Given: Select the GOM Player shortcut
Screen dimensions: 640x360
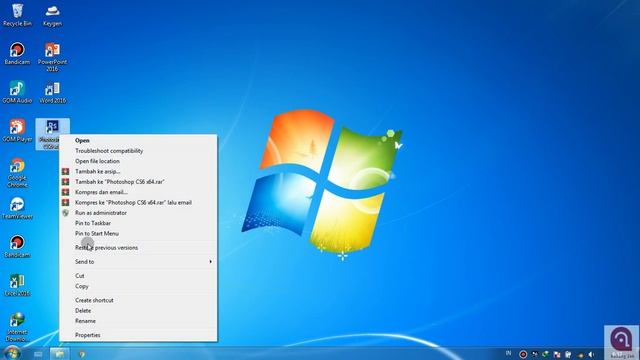Looking at the screenshot, I should point(17,131).
